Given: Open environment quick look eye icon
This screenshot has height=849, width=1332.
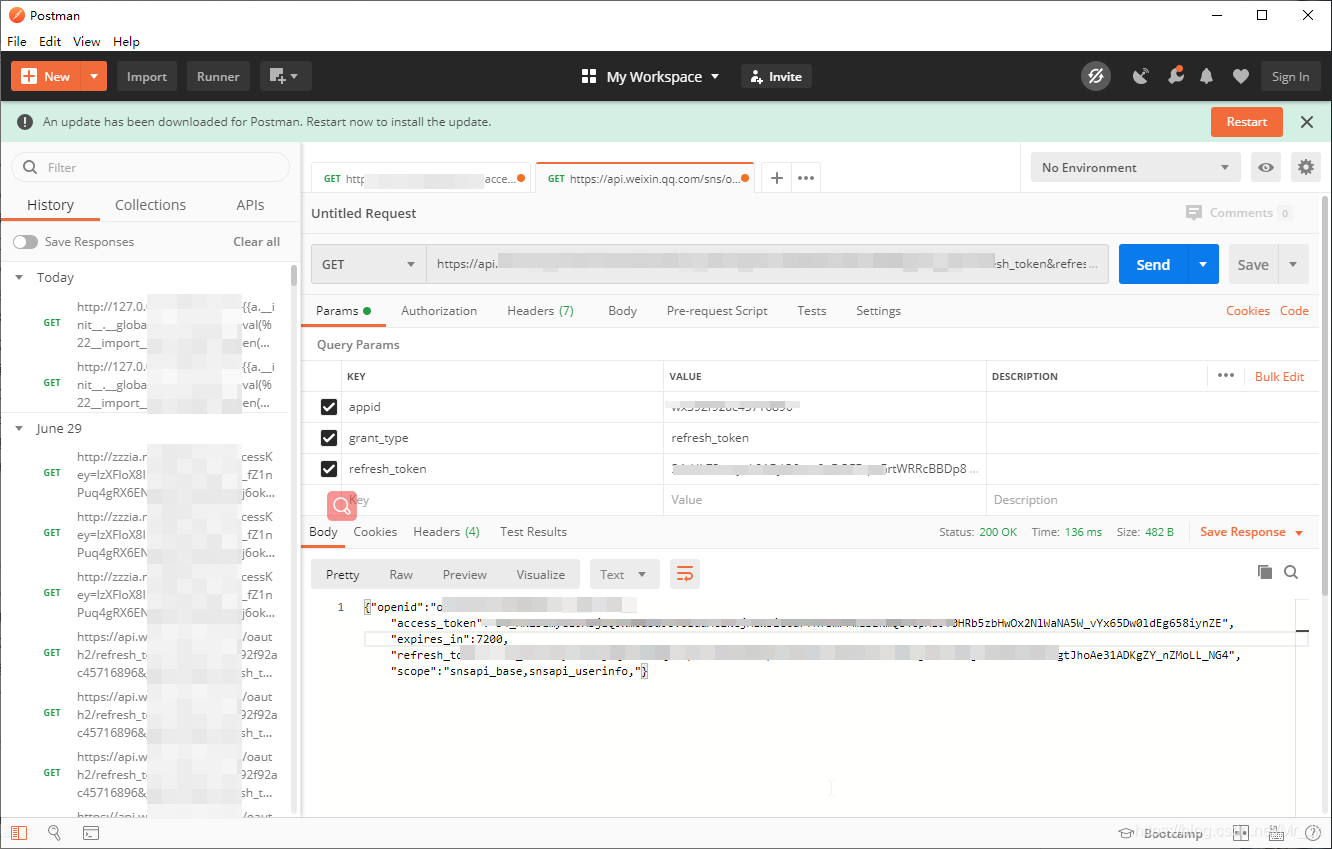Looking at the screenshot, I should pyautogui.click(x=1266, y=168).
